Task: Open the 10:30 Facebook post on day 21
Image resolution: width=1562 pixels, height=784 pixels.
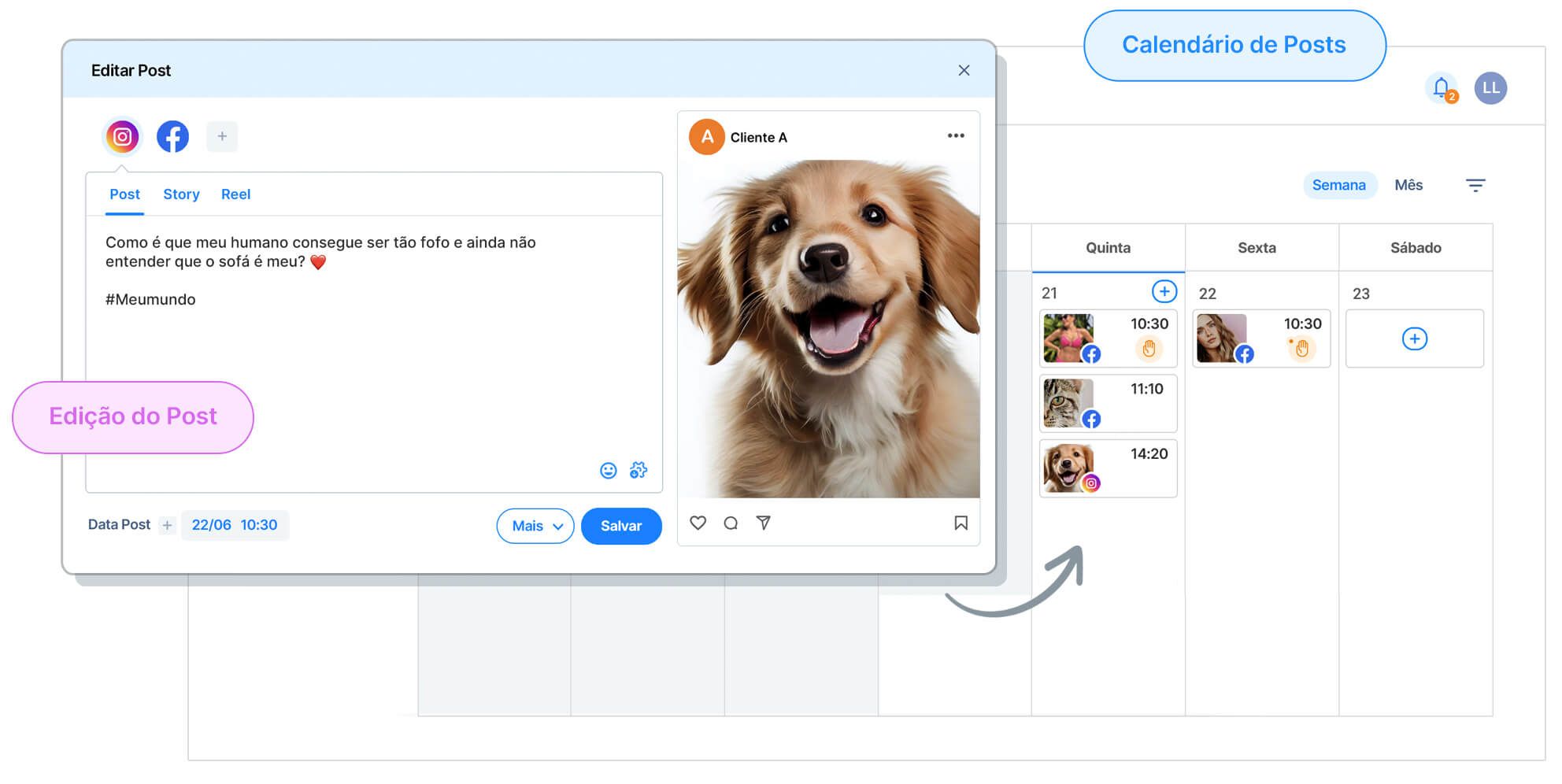Action: 1108,338
